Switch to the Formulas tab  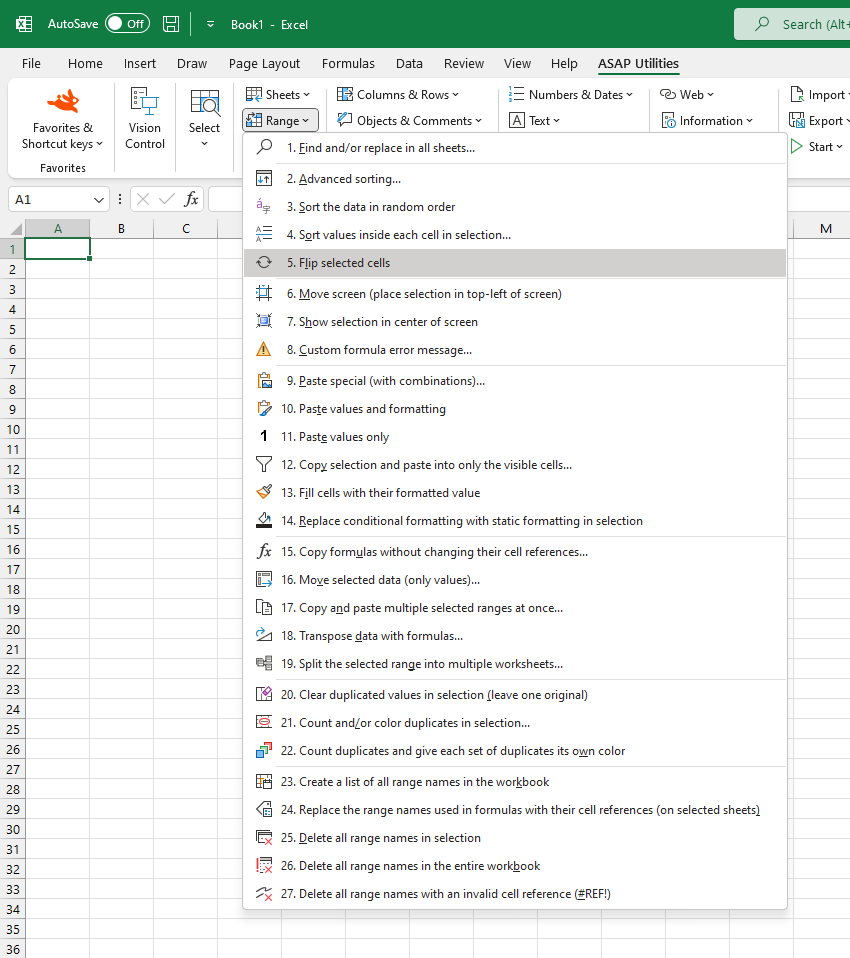click(x=348, y=64)
